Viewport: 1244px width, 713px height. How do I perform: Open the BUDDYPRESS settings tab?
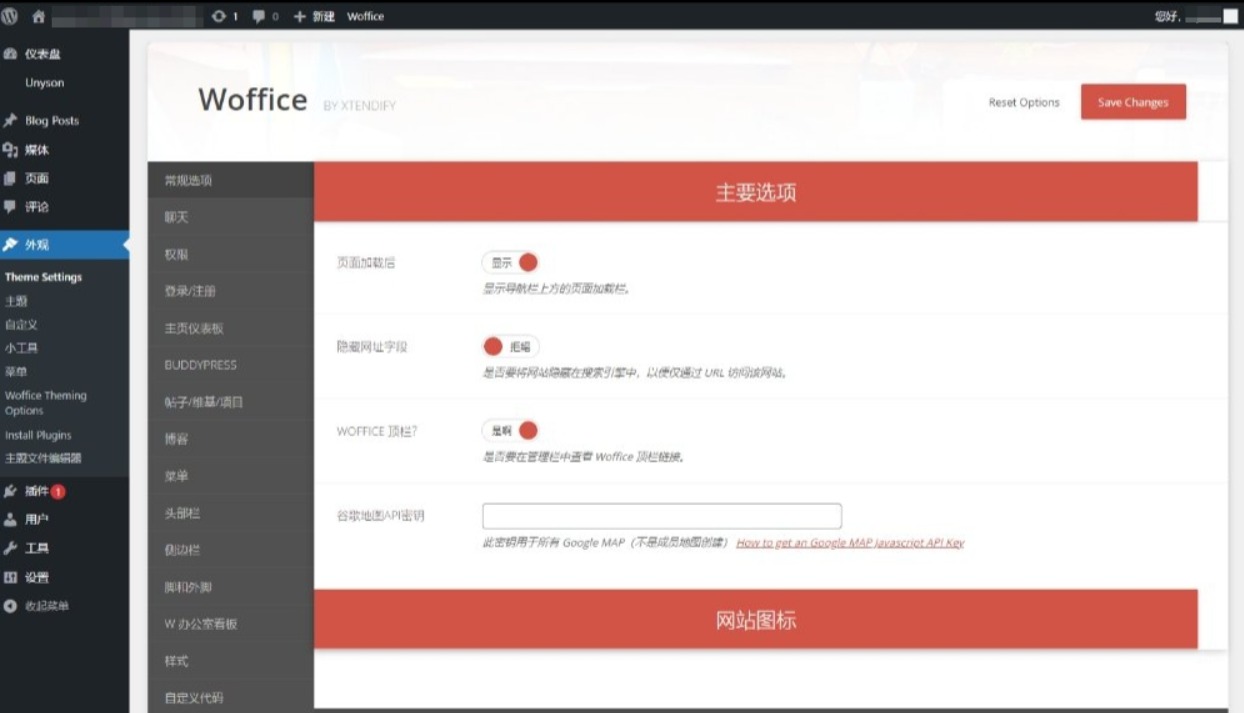coord(231,365)
